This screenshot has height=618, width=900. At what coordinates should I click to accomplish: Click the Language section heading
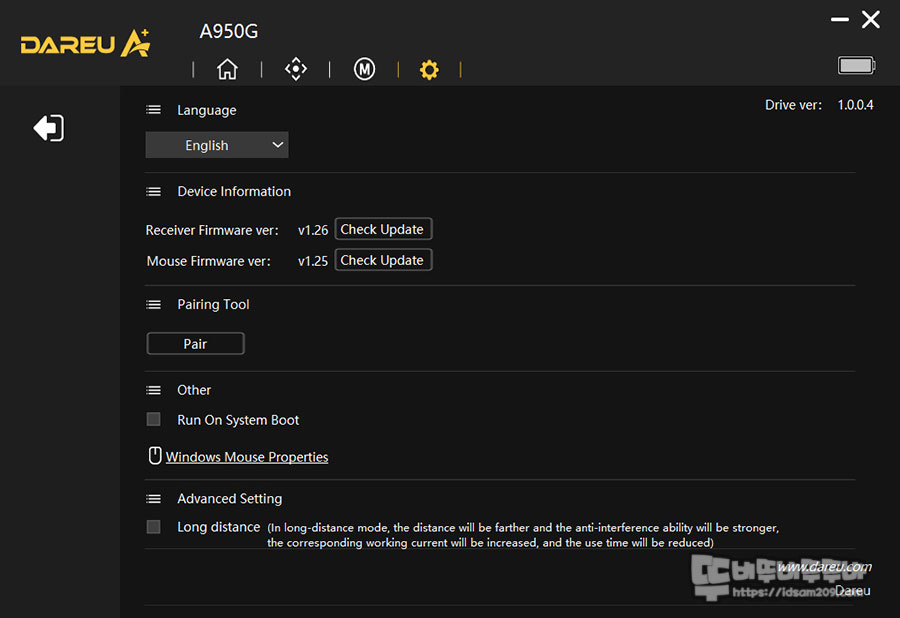[207, 110]
